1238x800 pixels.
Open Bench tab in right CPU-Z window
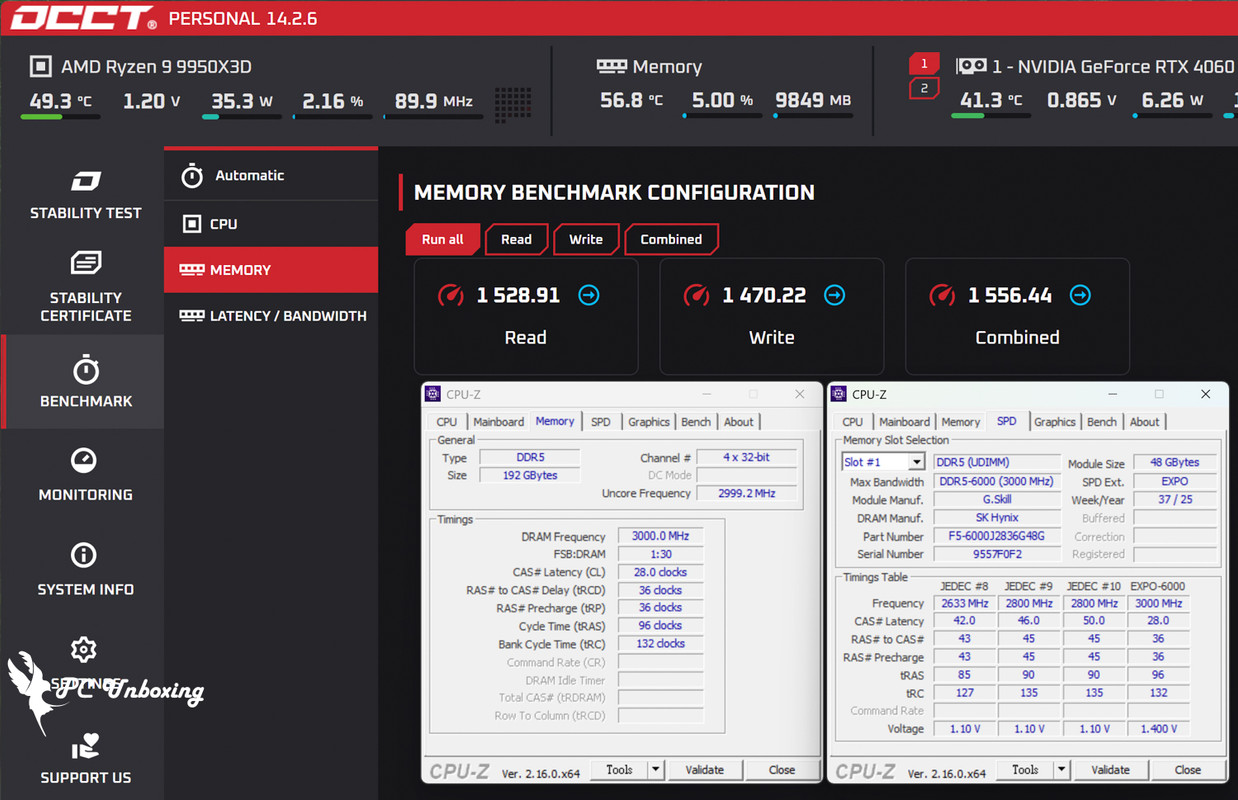pyautogui.click(x=1102, y=422)
